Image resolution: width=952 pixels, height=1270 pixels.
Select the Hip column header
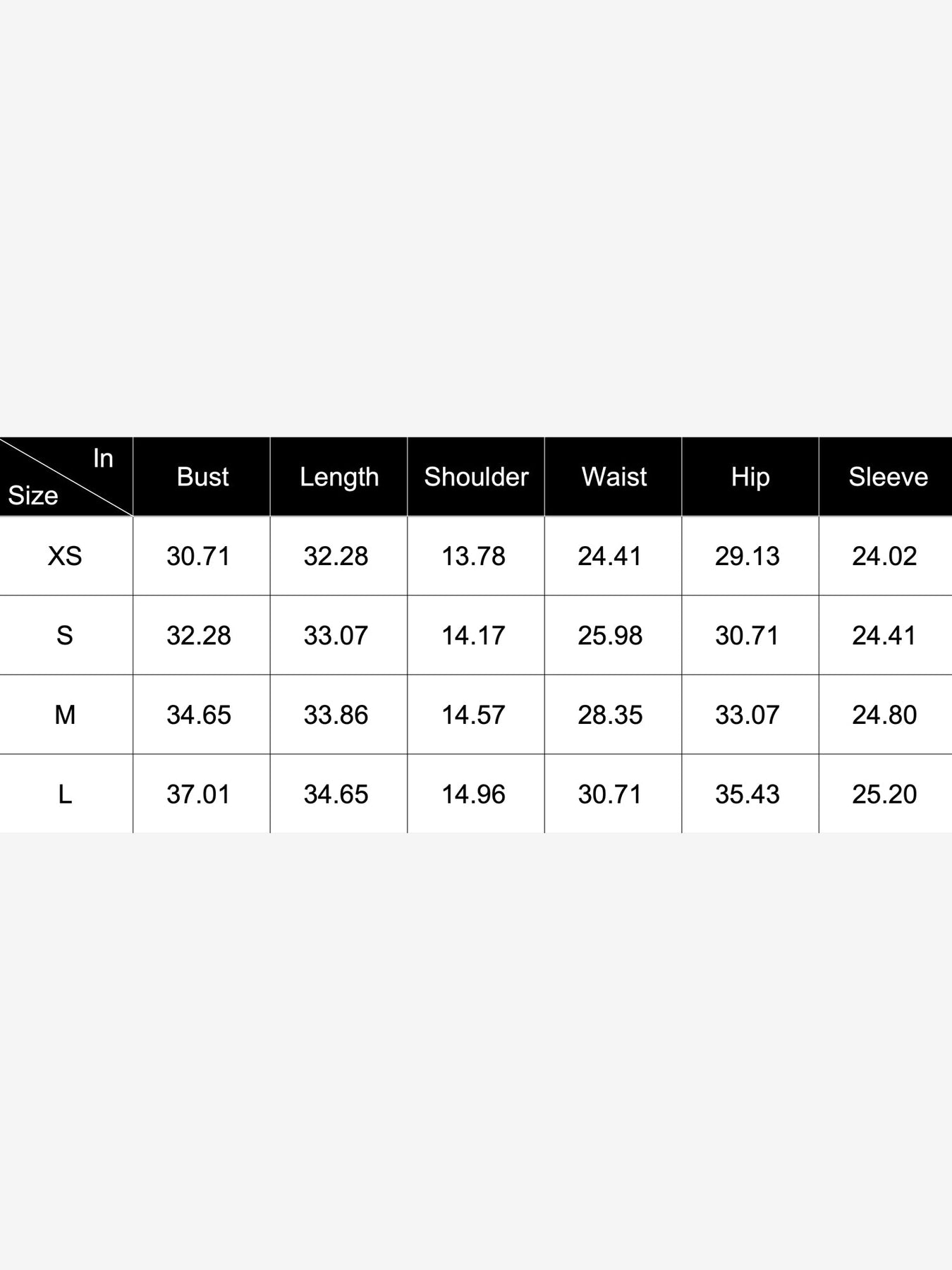(x=750, y=477)
